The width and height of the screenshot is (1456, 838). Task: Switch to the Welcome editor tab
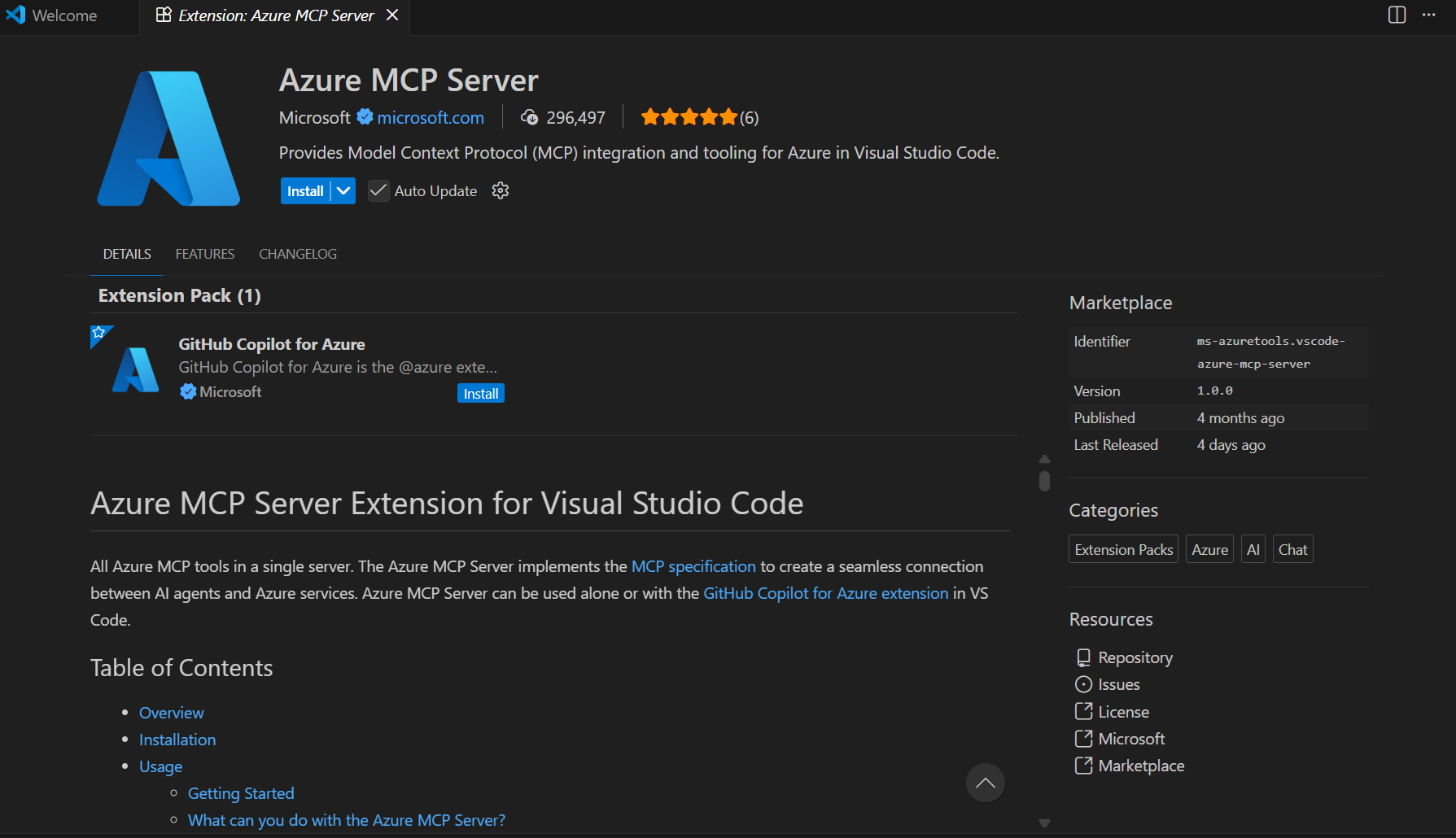63,15
